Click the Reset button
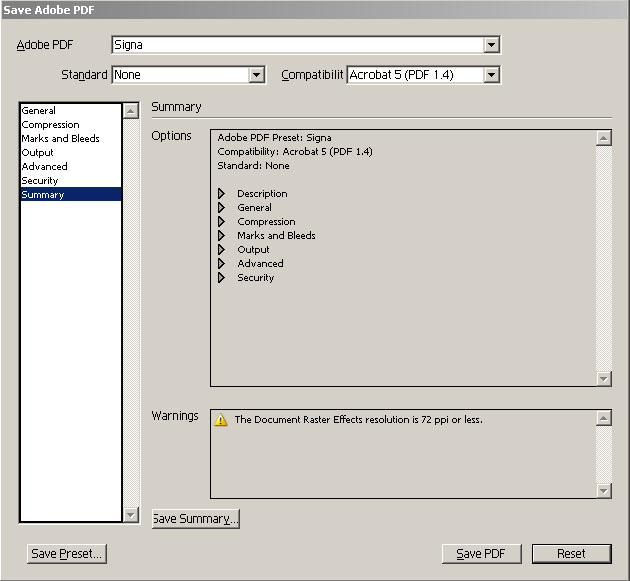Screen dimensions: 630x581 (x=571, y=554)
